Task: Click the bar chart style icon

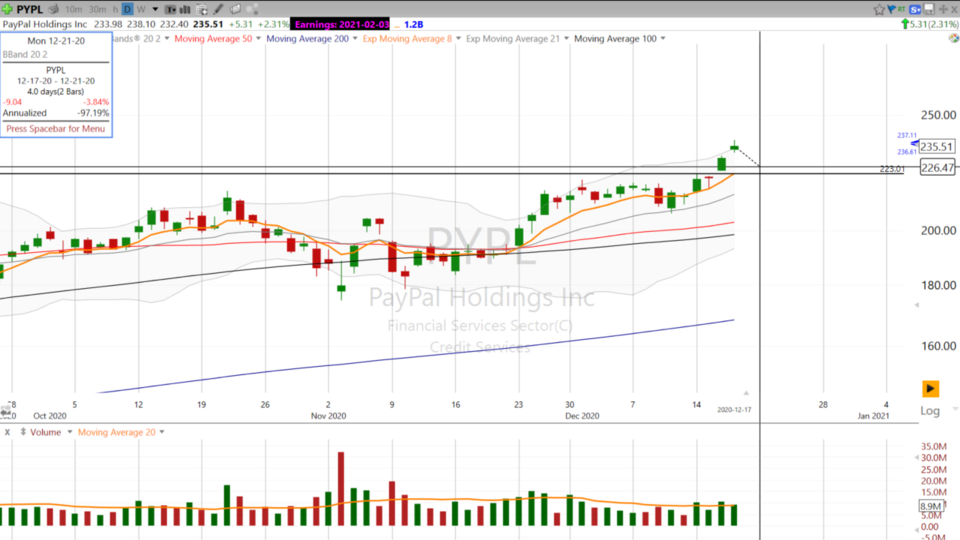Action: (x=184, y=9)
